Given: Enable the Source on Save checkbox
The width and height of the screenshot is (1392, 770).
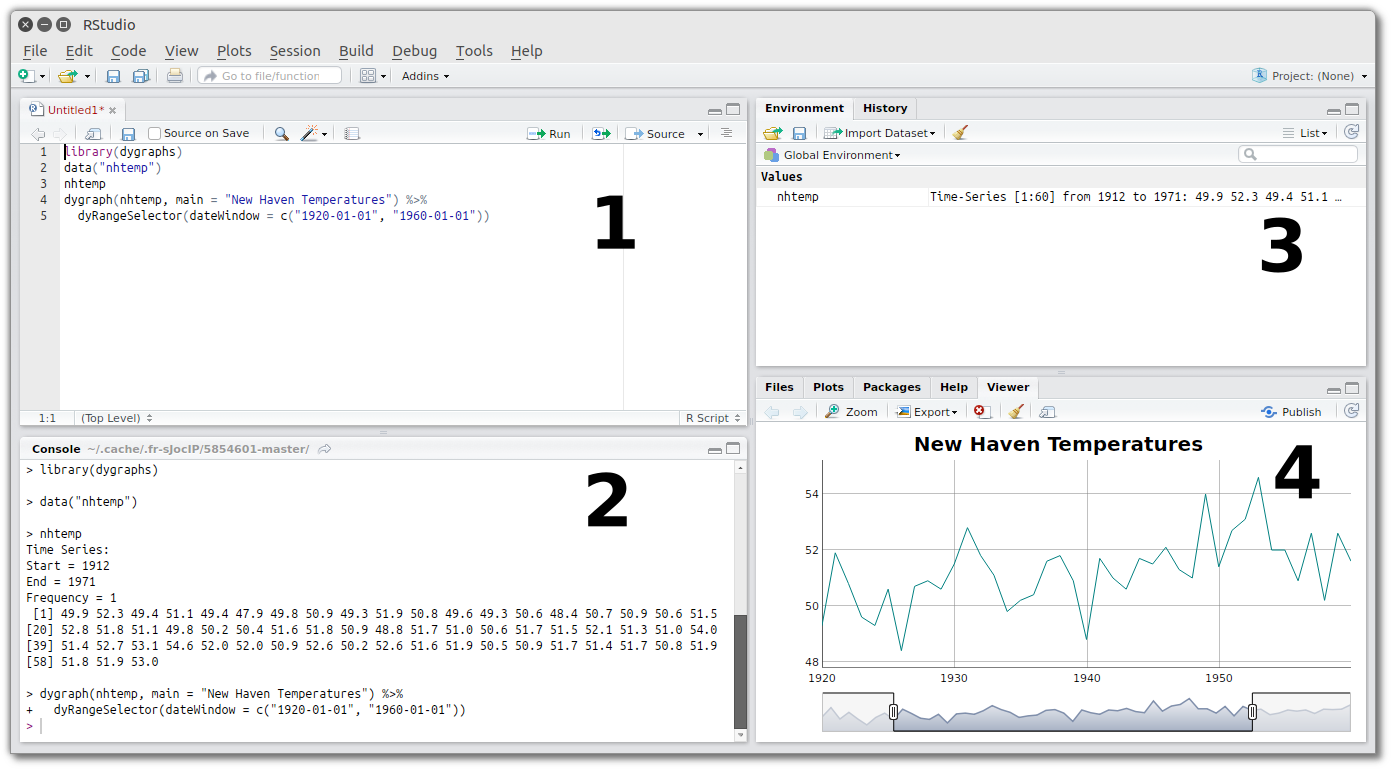Looking at the screenshot, I should [154, 133].
